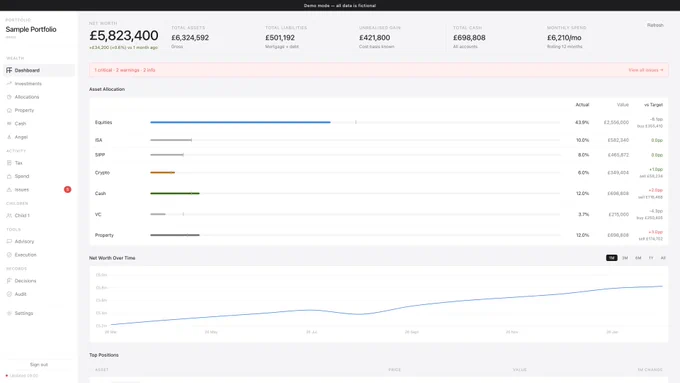The image size is (680, 383).
Task: Click the Spend bag icon
Action: pos(9,176)
